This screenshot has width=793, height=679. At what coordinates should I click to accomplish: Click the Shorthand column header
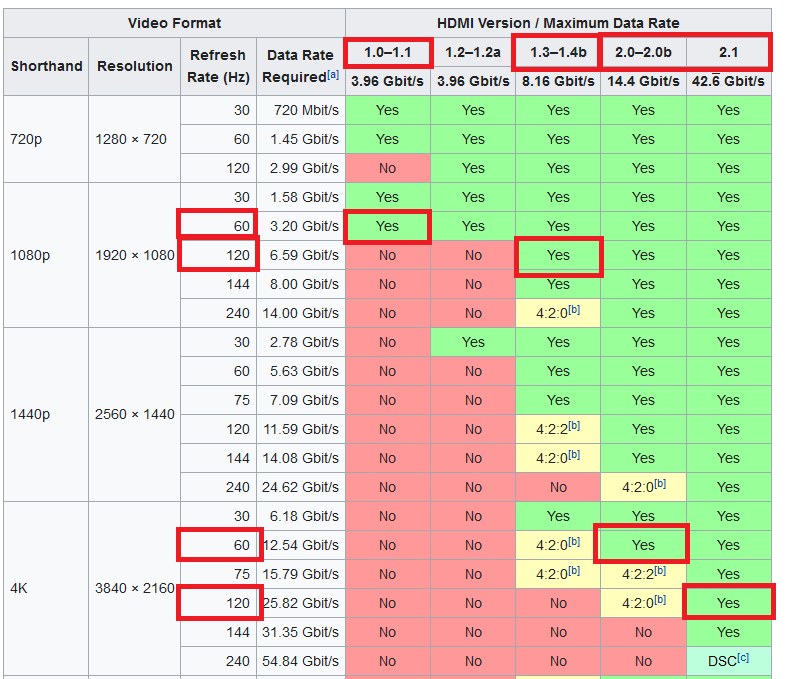coord(46,66)
